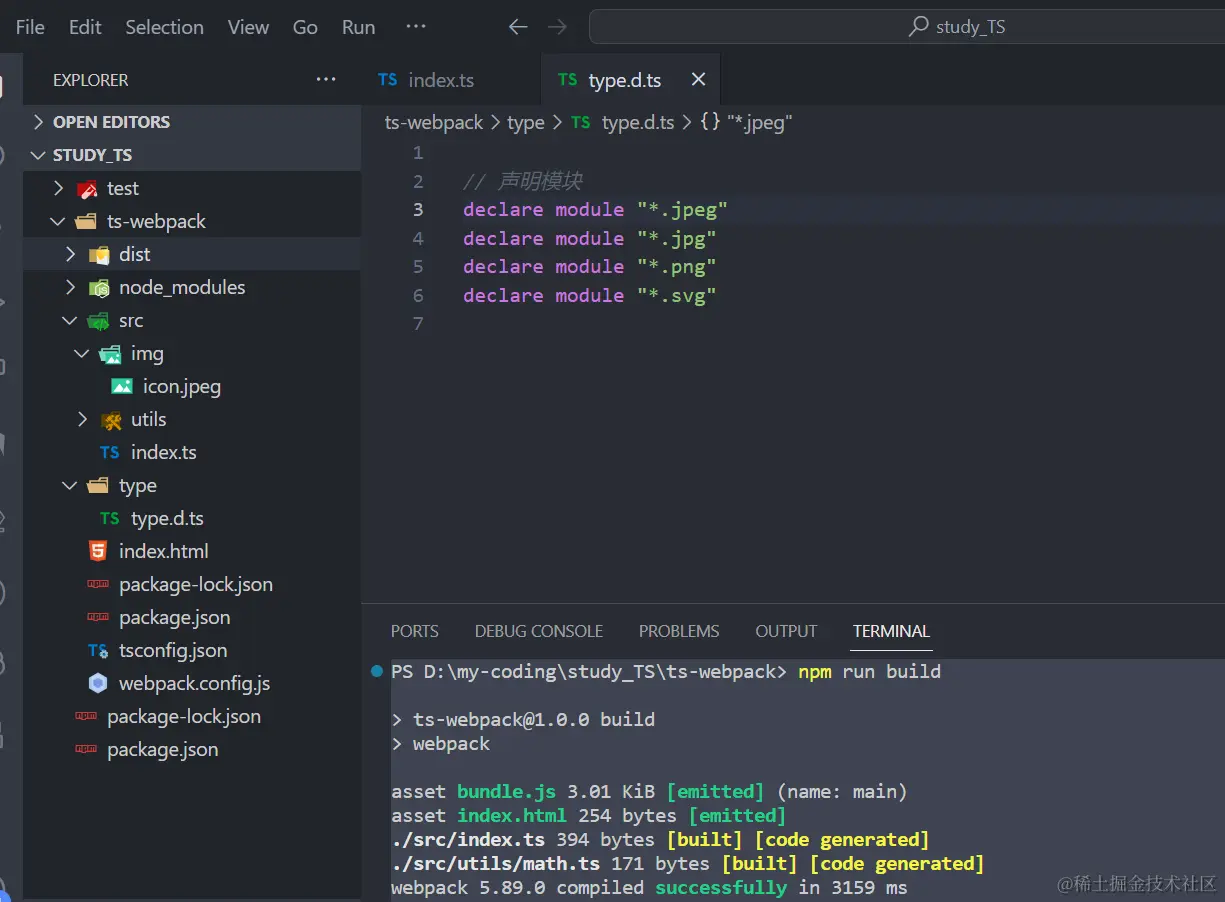Click bundle.js in the terminal output
The height and width of the screenshot is (902, 1225).
click(506, 792)
